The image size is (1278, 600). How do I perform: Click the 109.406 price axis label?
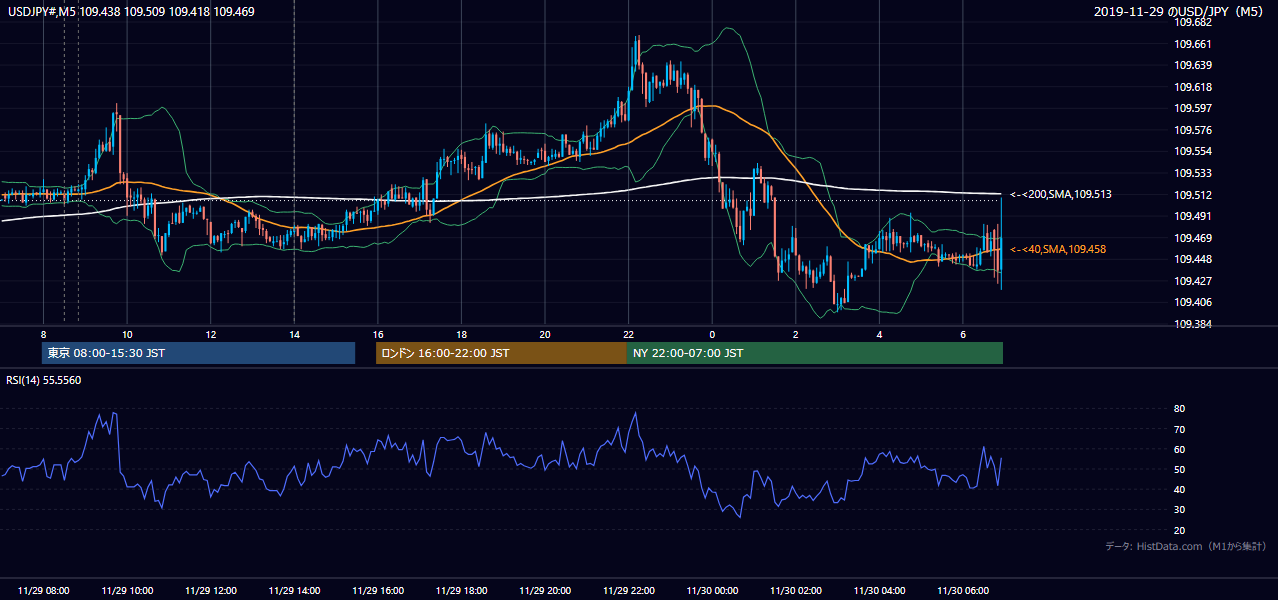coord(1192,302)
